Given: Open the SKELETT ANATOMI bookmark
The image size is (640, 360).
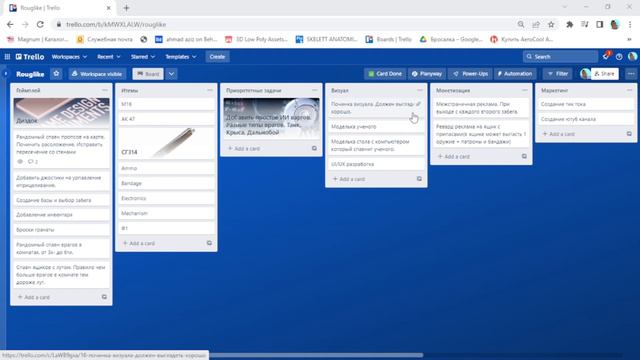Looking at the screenshot, I should coord(327,39).
